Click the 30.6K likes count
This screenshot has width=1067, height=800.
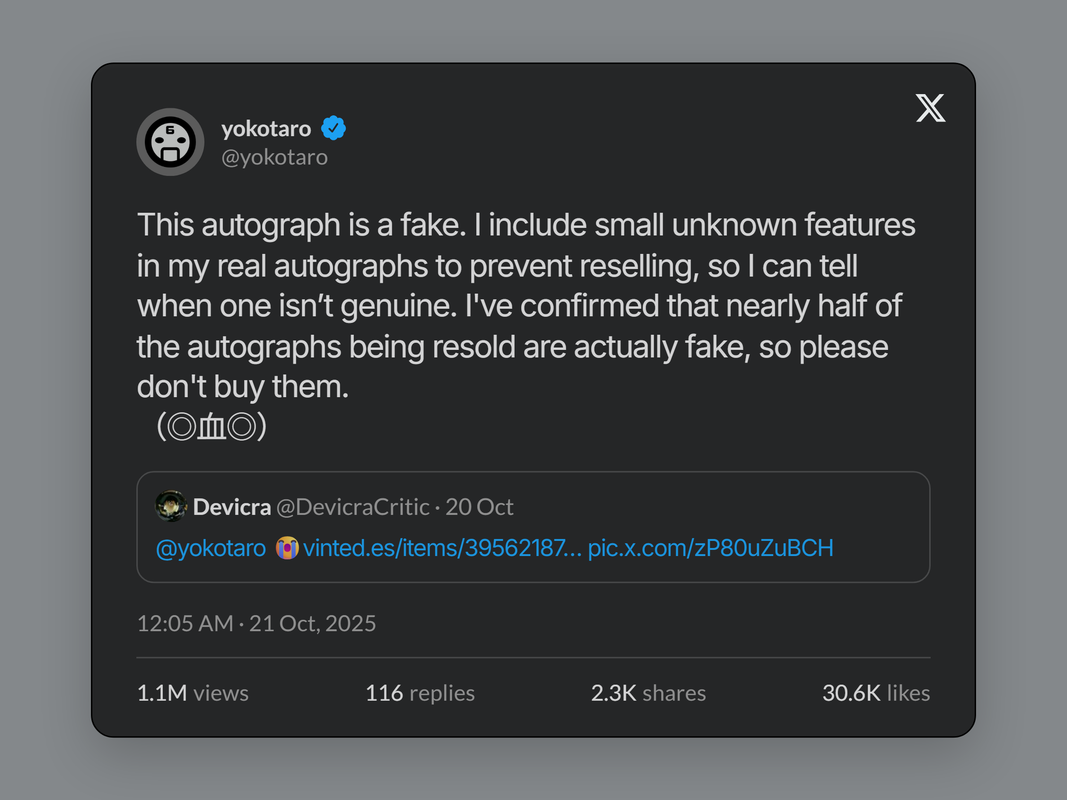876,693
